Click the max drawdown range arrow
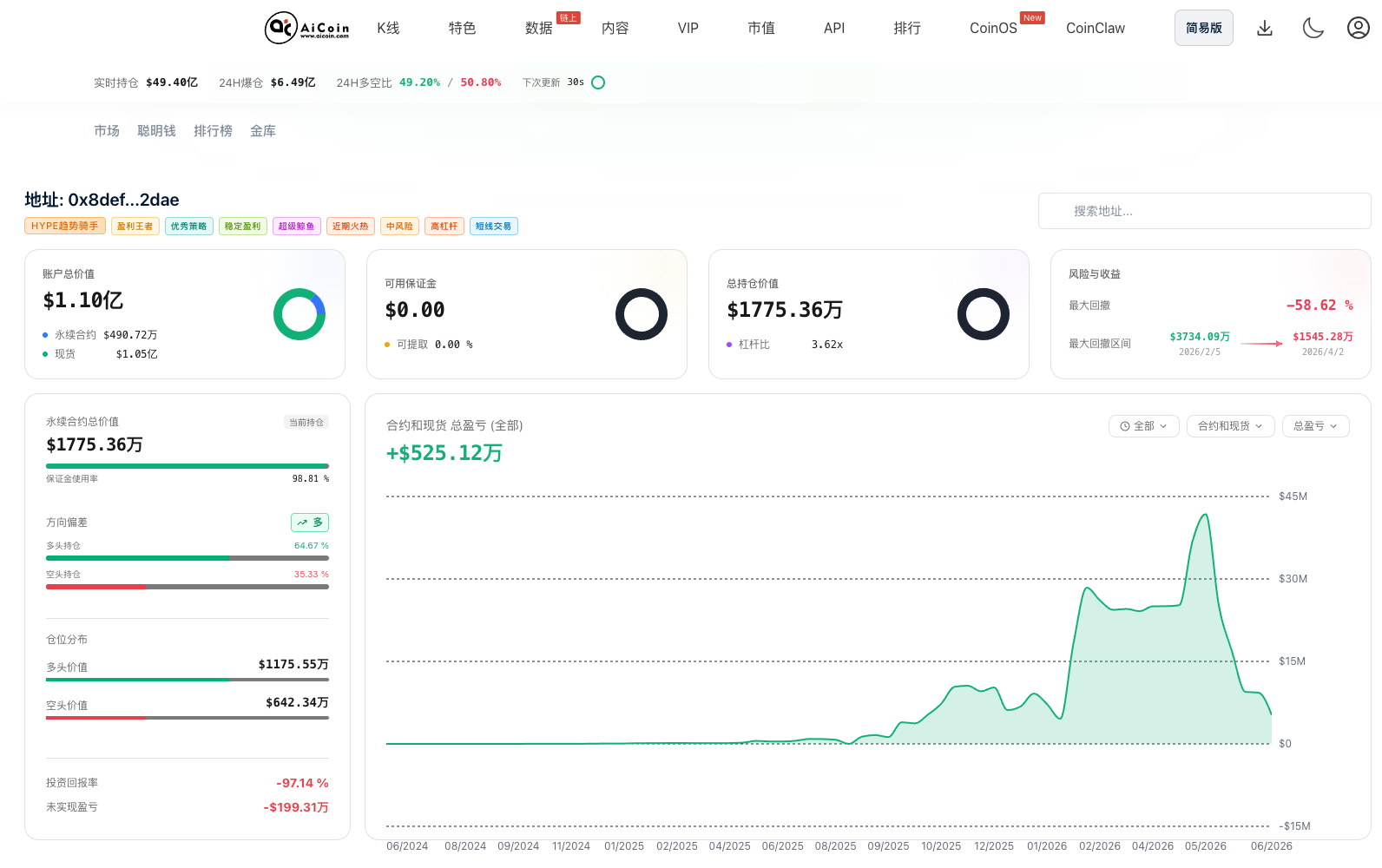Viewport: 1382px width, 868px height. tap(1261, 344)
